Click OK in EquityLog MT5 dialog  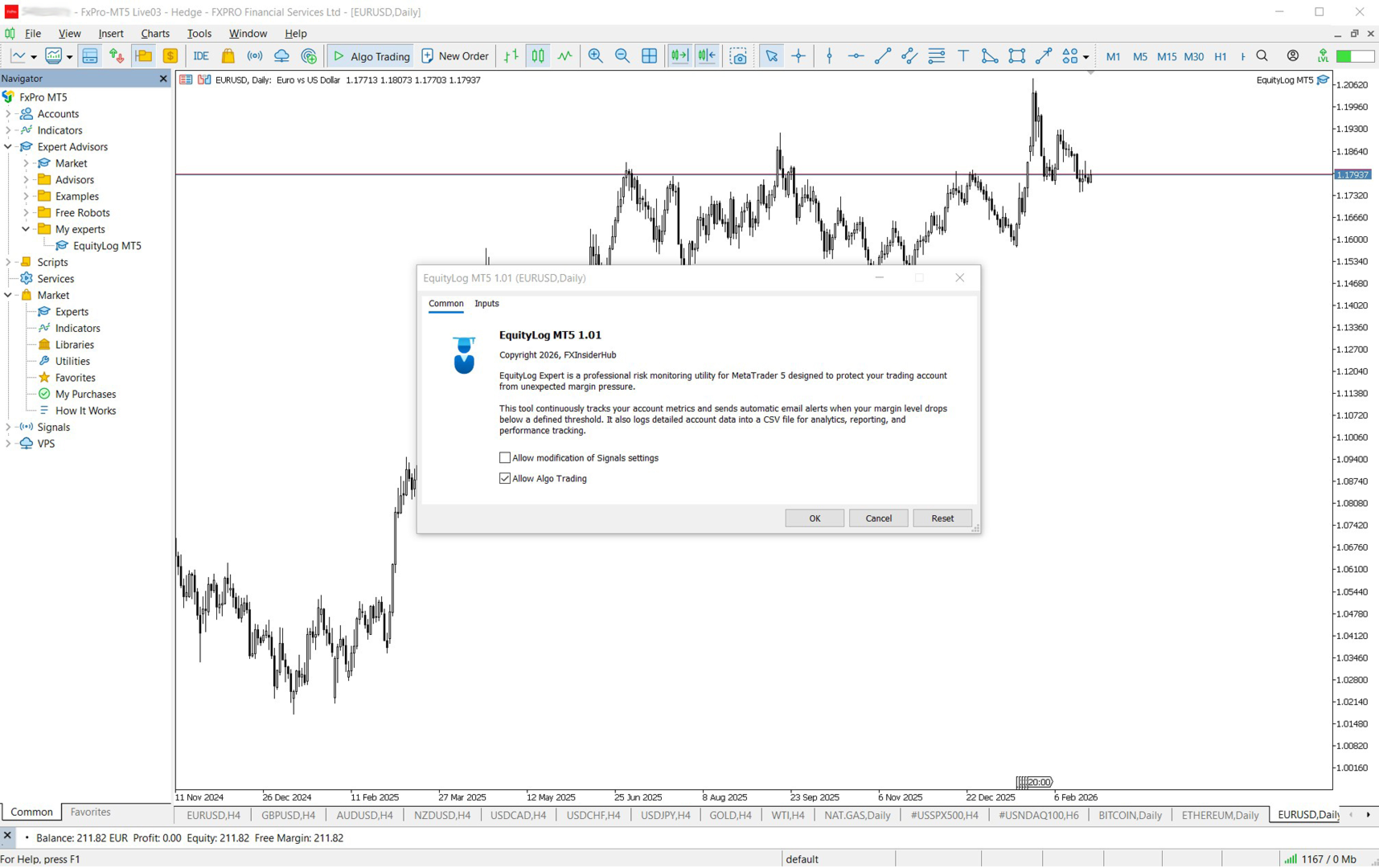click(815, 518)
